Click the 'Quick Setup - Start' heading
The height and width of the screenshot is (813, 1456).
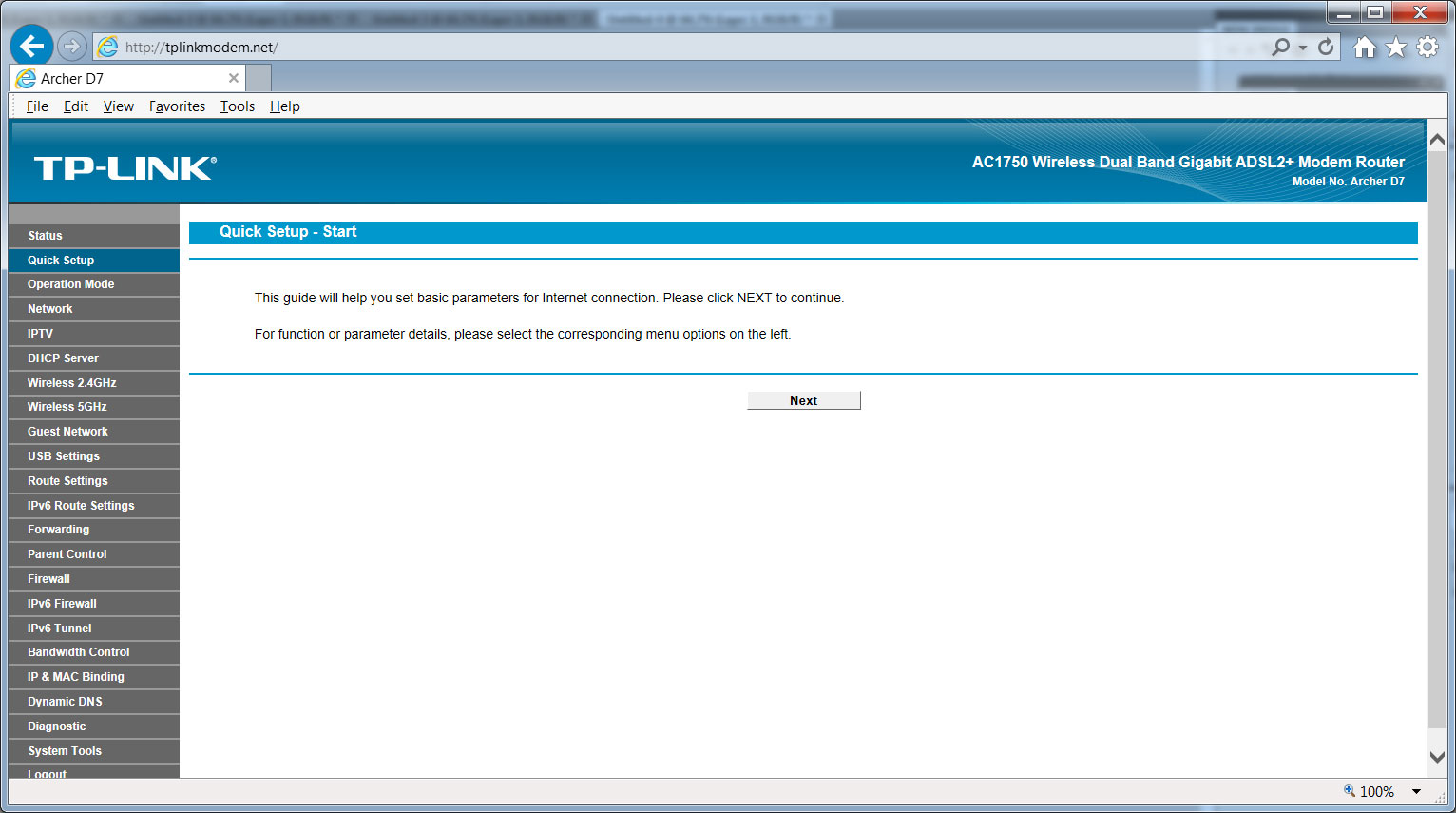pyautogui.click(x=288, y=232)
